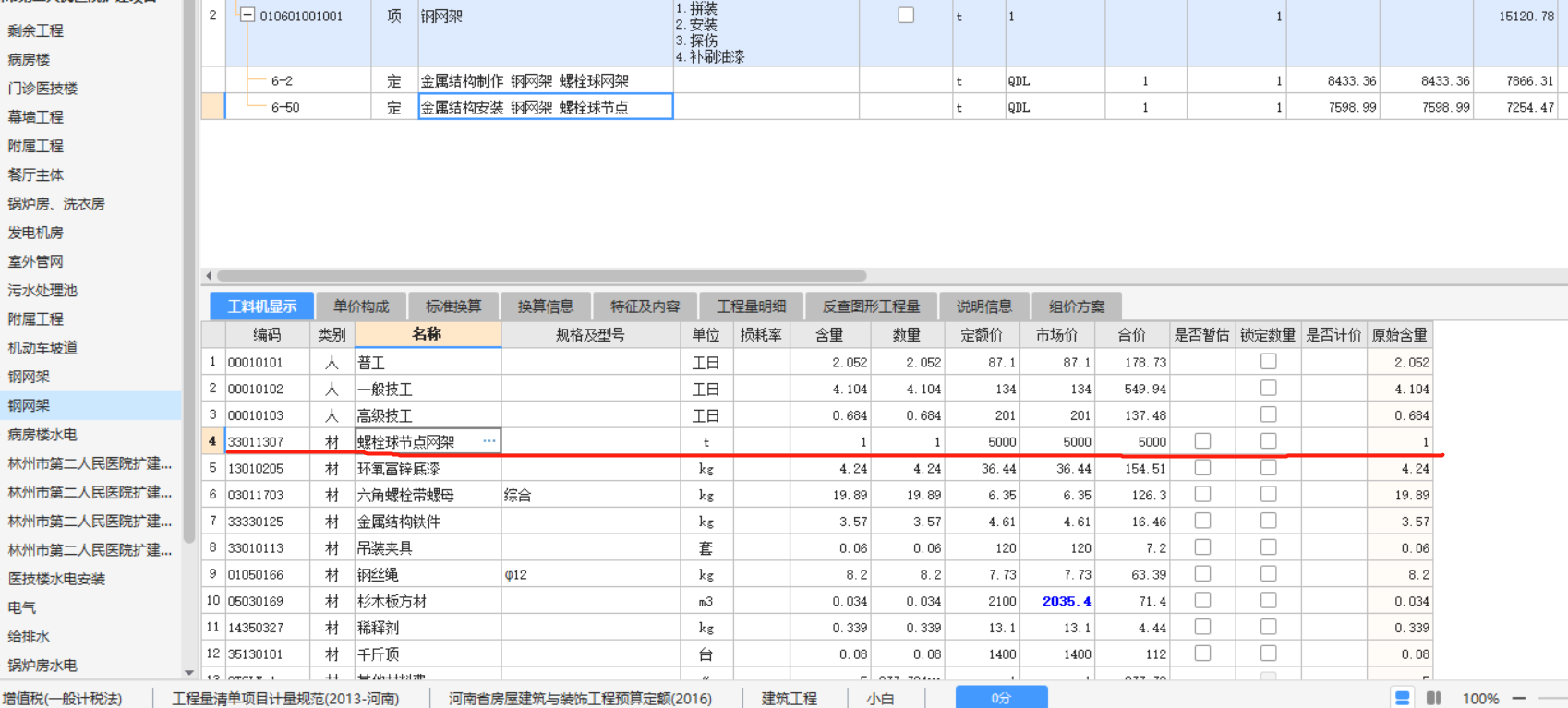Screen dimensions: 1568x708
Task: Click the zoom-out minus icon
Action: (x=1519, y=698)
